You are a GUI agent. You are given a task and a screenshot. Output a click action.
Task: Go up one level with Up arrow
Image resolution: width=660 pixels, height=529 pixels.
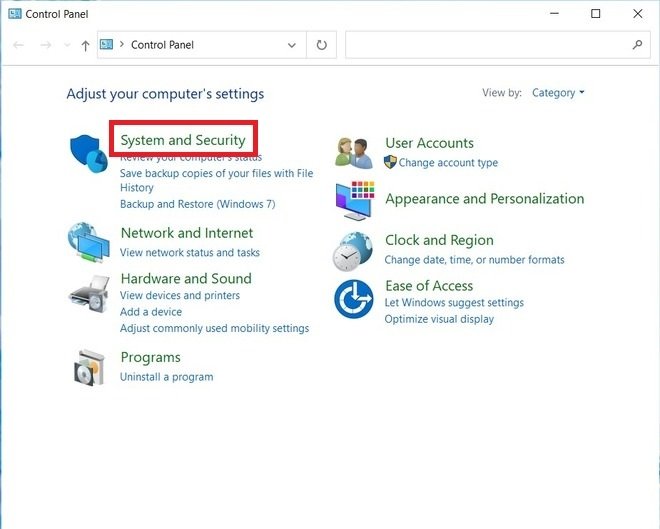[85, 45]
